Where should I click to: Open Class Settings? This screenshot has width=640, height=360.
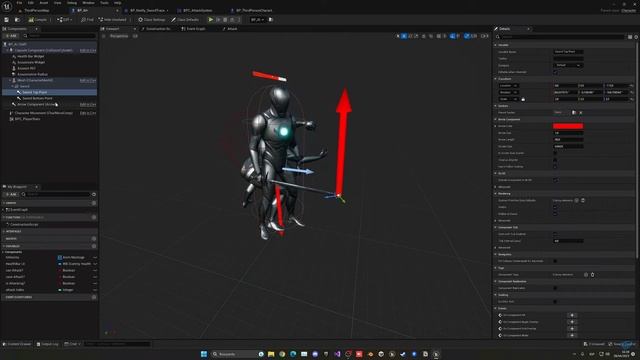[152, 20]
